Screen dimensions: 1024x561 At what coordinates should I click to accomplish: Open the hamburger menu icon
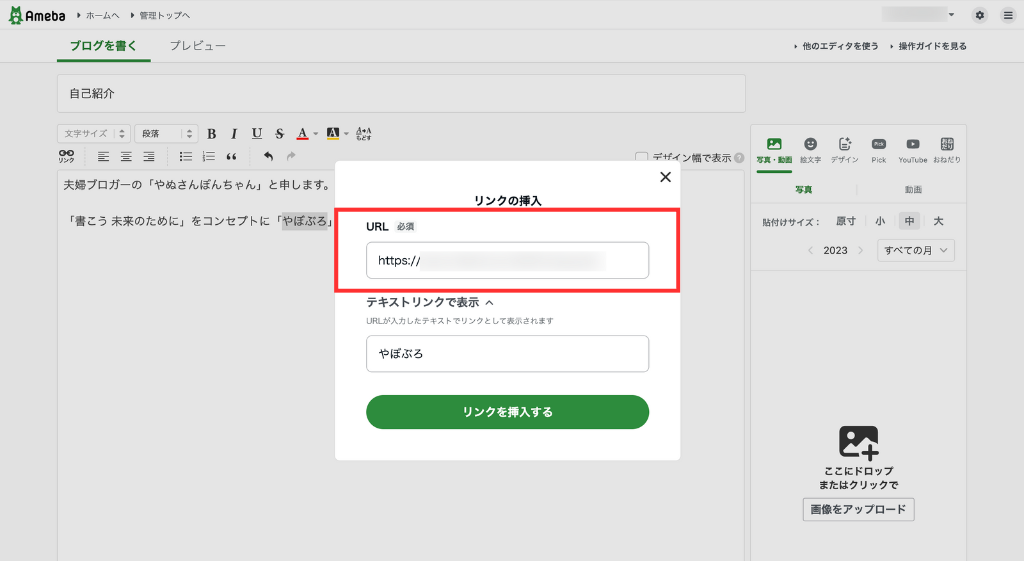tap(1008, 15)
